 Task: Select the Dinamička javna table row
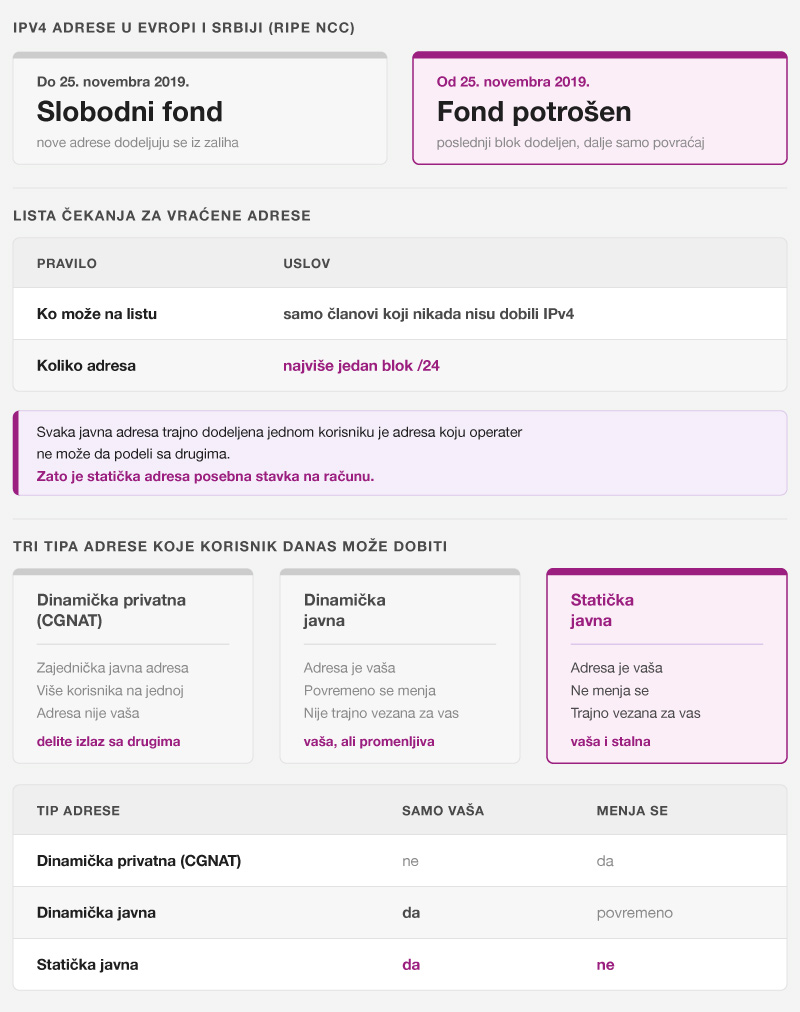click(x=400, y=913)
